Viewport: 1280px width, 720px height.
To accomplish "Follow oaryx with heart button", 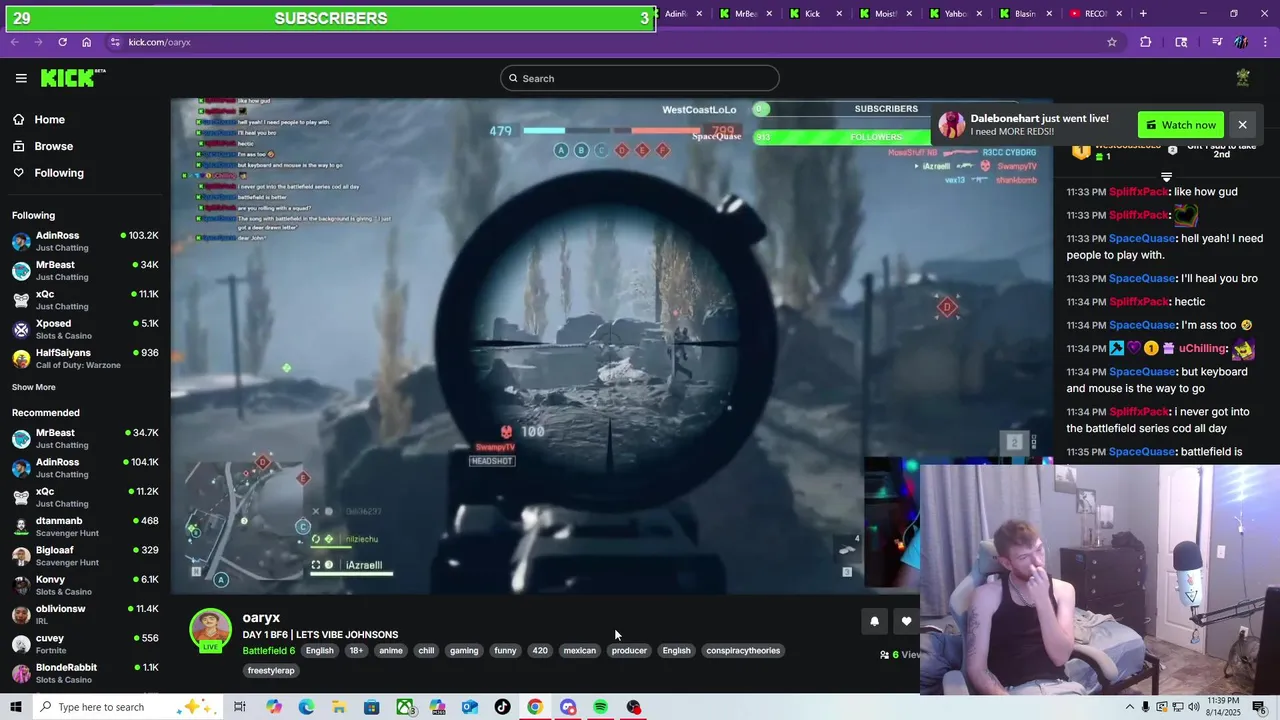I will pos(906,621).
